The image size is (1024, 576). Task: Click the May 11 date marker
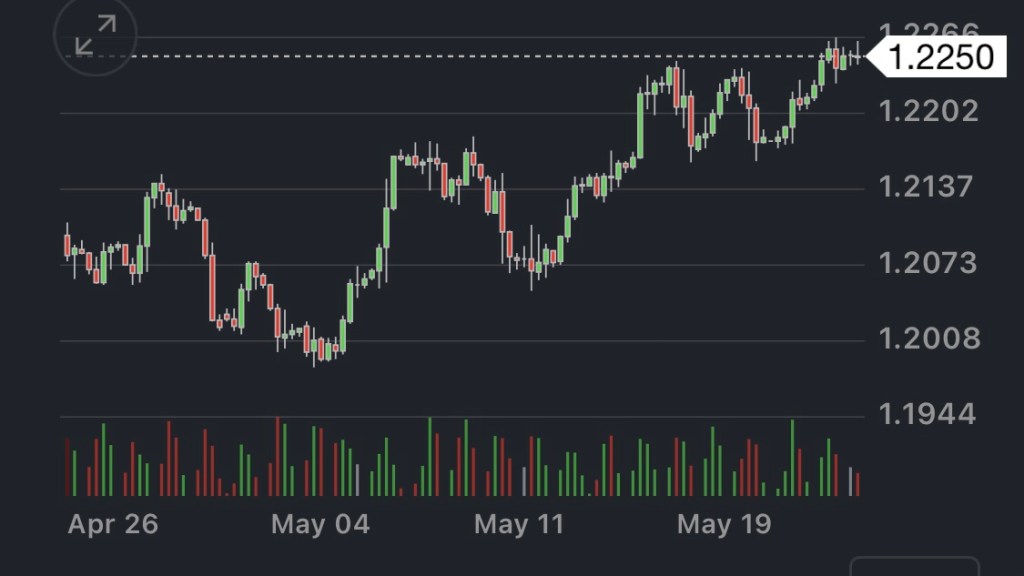pos(519,524)
